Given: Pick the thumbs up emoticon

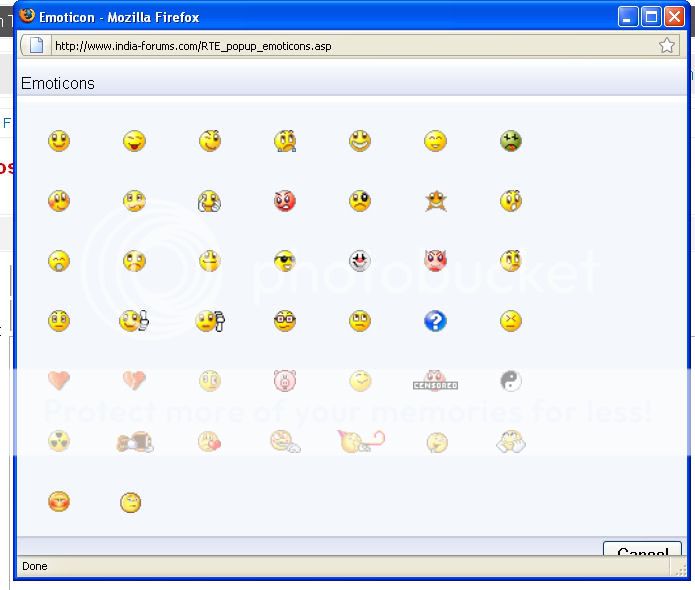Looking at the screenshot, I should tap(134, 321).
